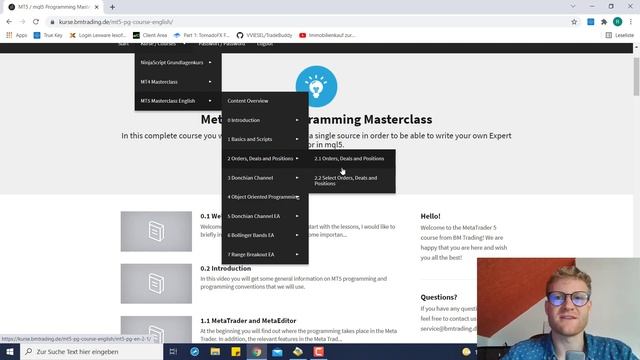Open the Apps bookmark shortcut
This screenshot has height=360, width=640.
coord(17,36)
